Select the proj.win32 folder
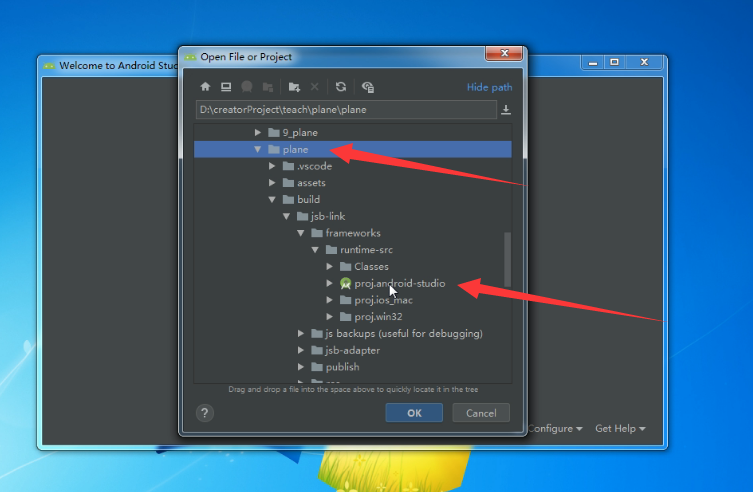This screenshot has width=753, height=492. point(378,317)
